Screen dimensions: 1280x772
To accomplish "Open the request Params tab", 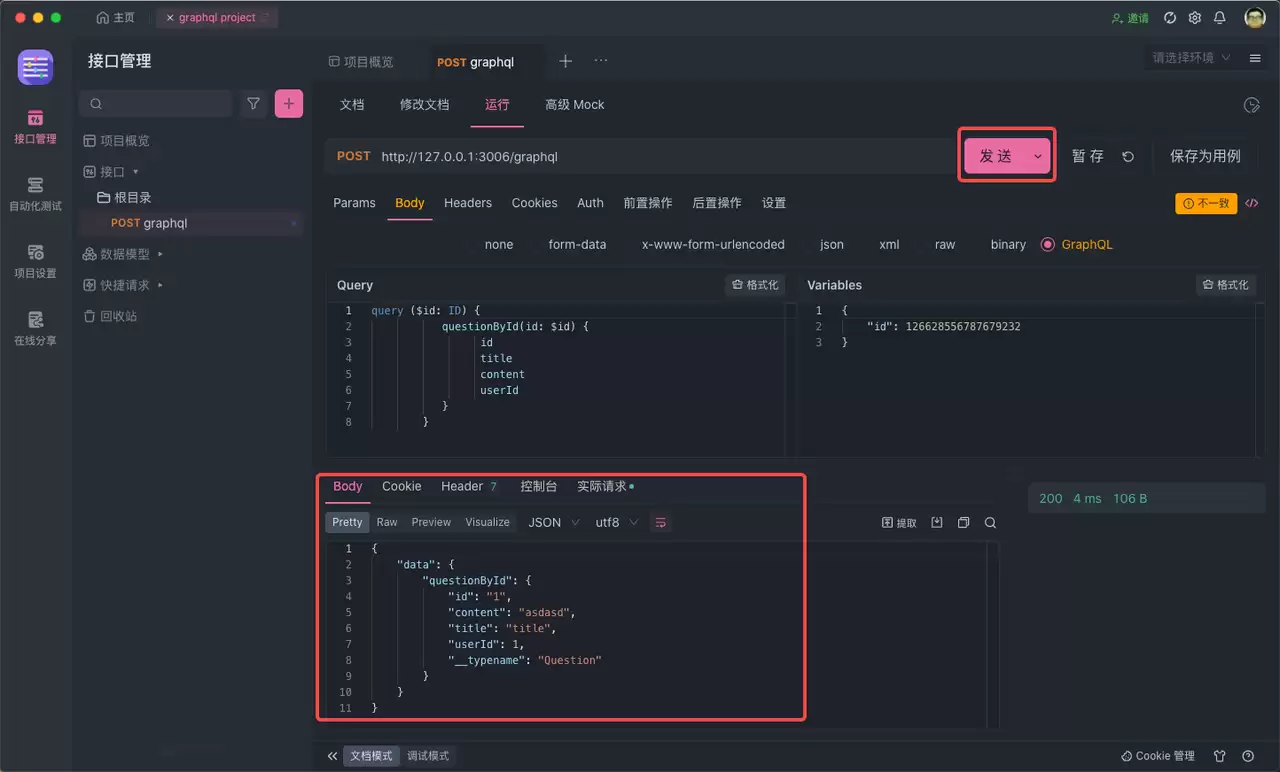I will point(354,202).
